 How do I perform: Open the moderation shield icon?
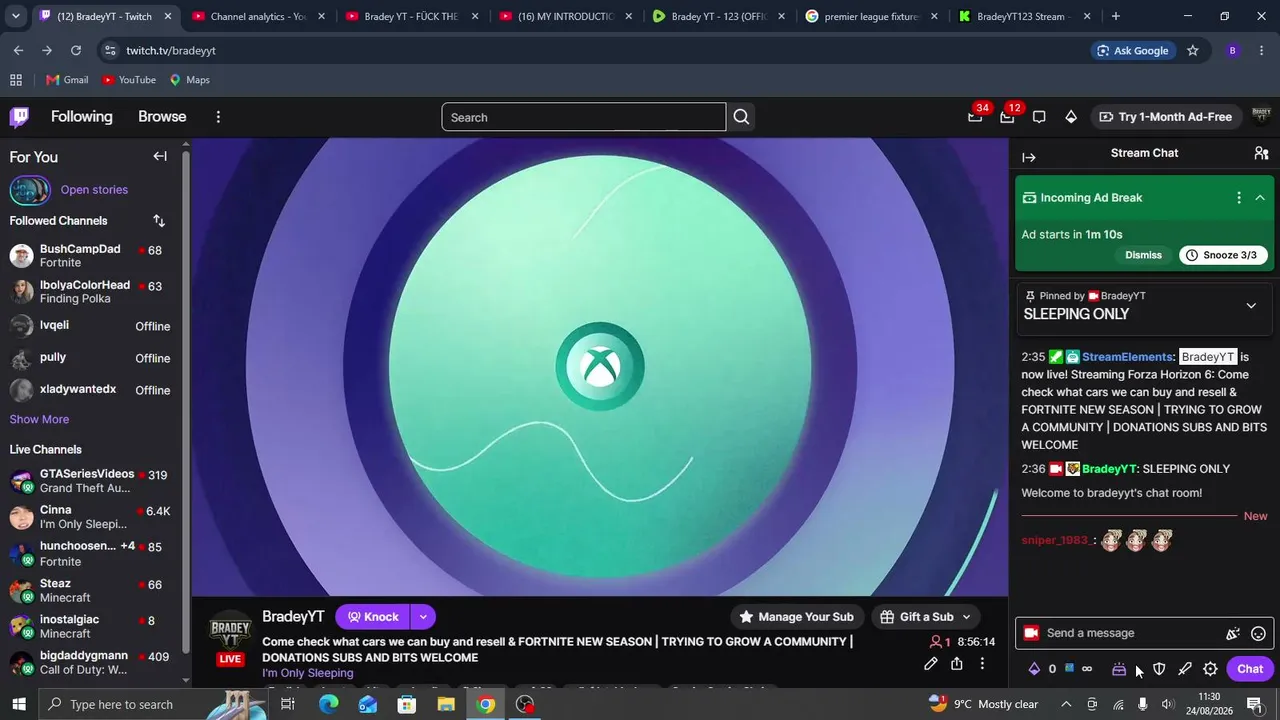(1159, 669)
